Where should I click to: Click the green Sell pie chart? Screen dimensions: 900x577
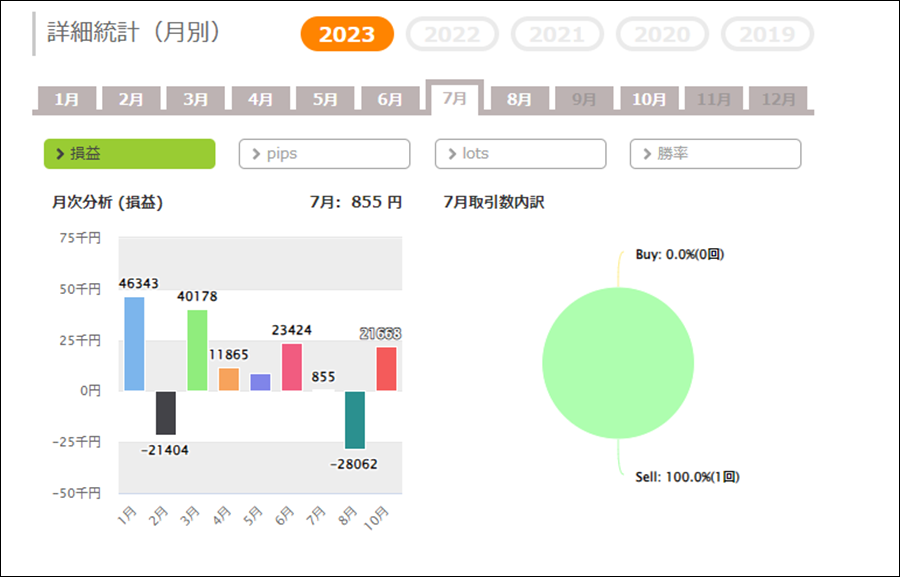[x=618, y=362]
